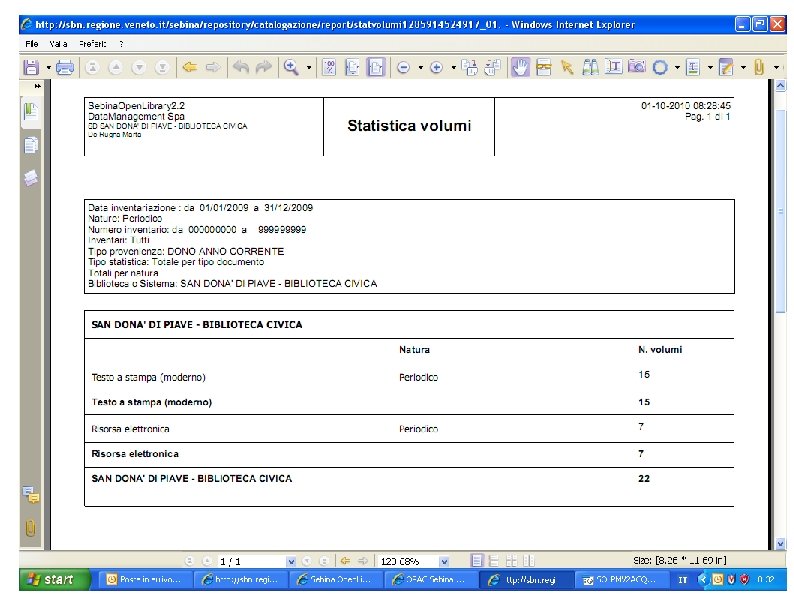Go to next page toolbar button
Viewport: 794px width, 595px height.
(139, 67)
